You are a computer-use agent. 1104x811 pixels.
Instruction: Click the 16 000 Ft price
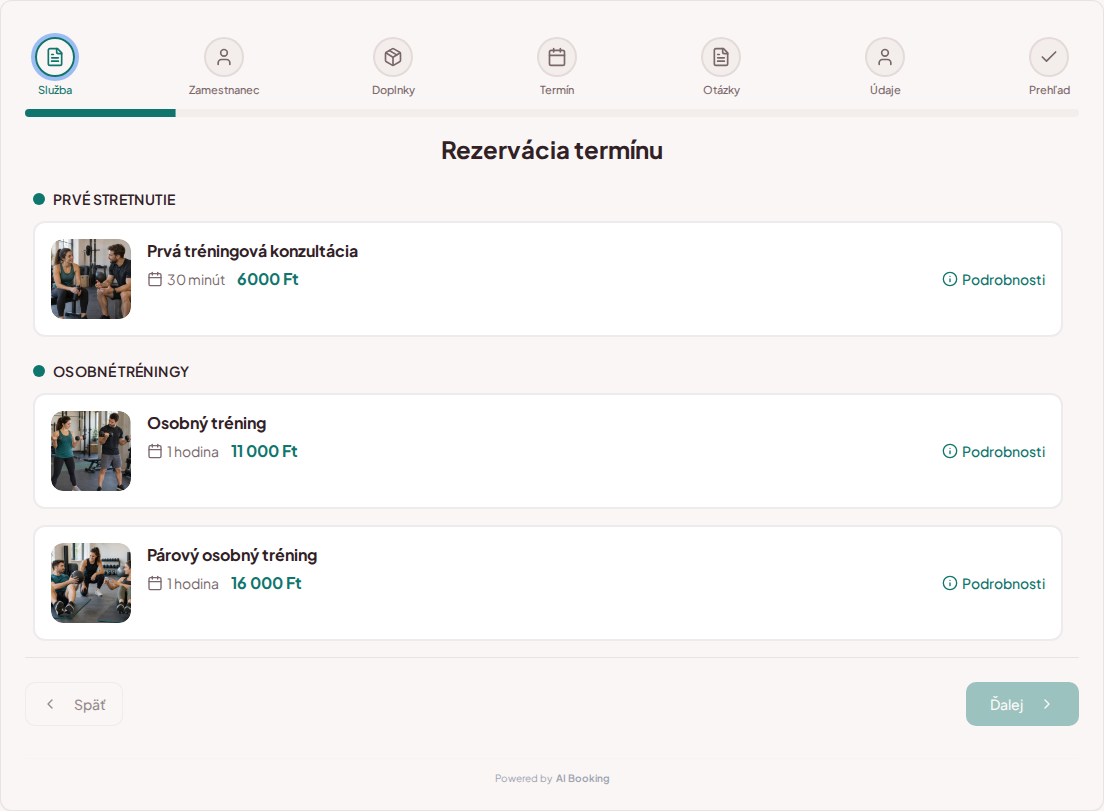[266, 584]
